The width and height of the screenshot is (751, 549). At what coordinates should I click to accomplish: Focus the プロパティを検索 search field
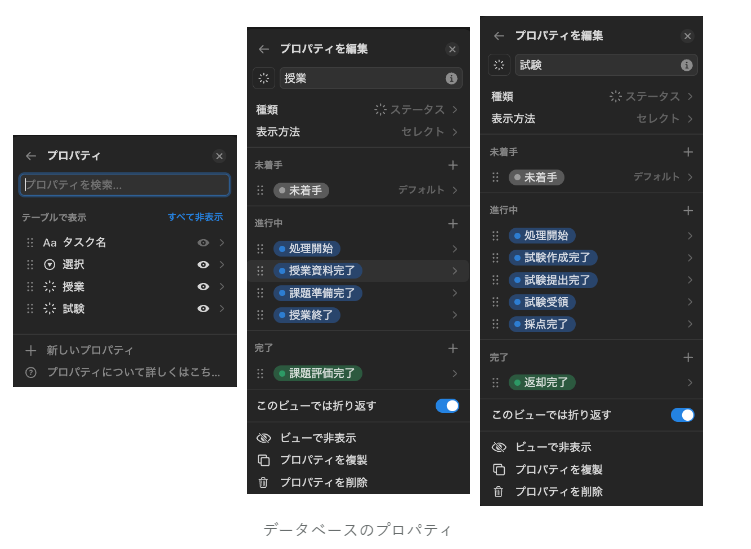125,185
